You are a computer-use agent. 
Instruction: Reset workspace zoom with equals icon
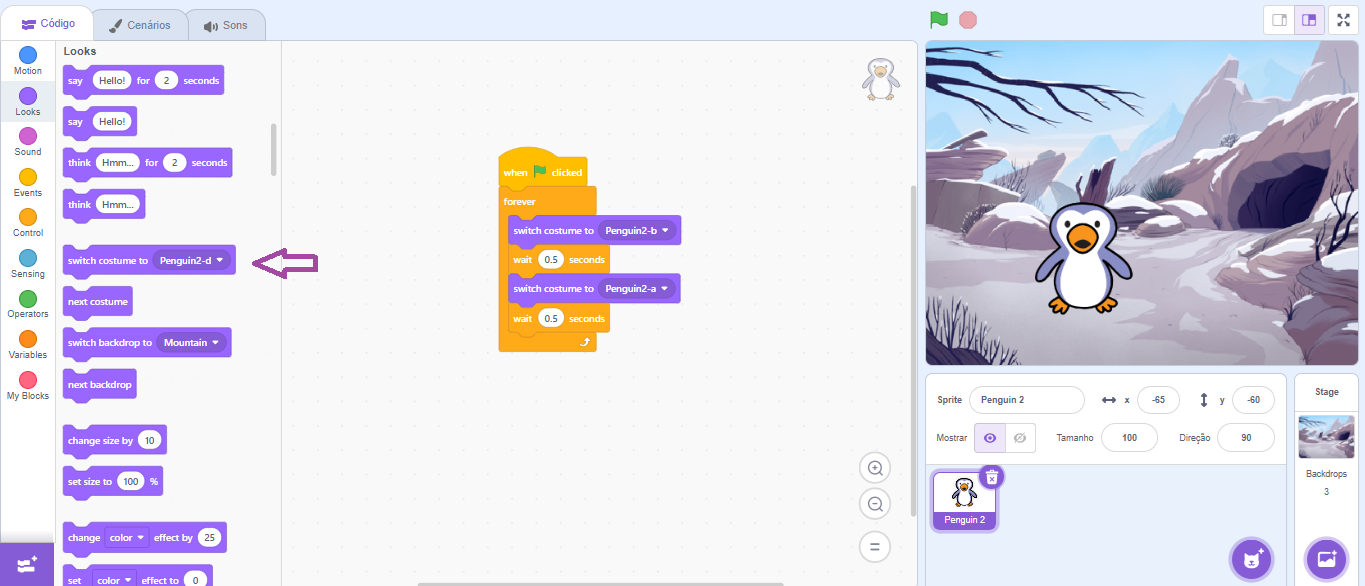point(875,546)
